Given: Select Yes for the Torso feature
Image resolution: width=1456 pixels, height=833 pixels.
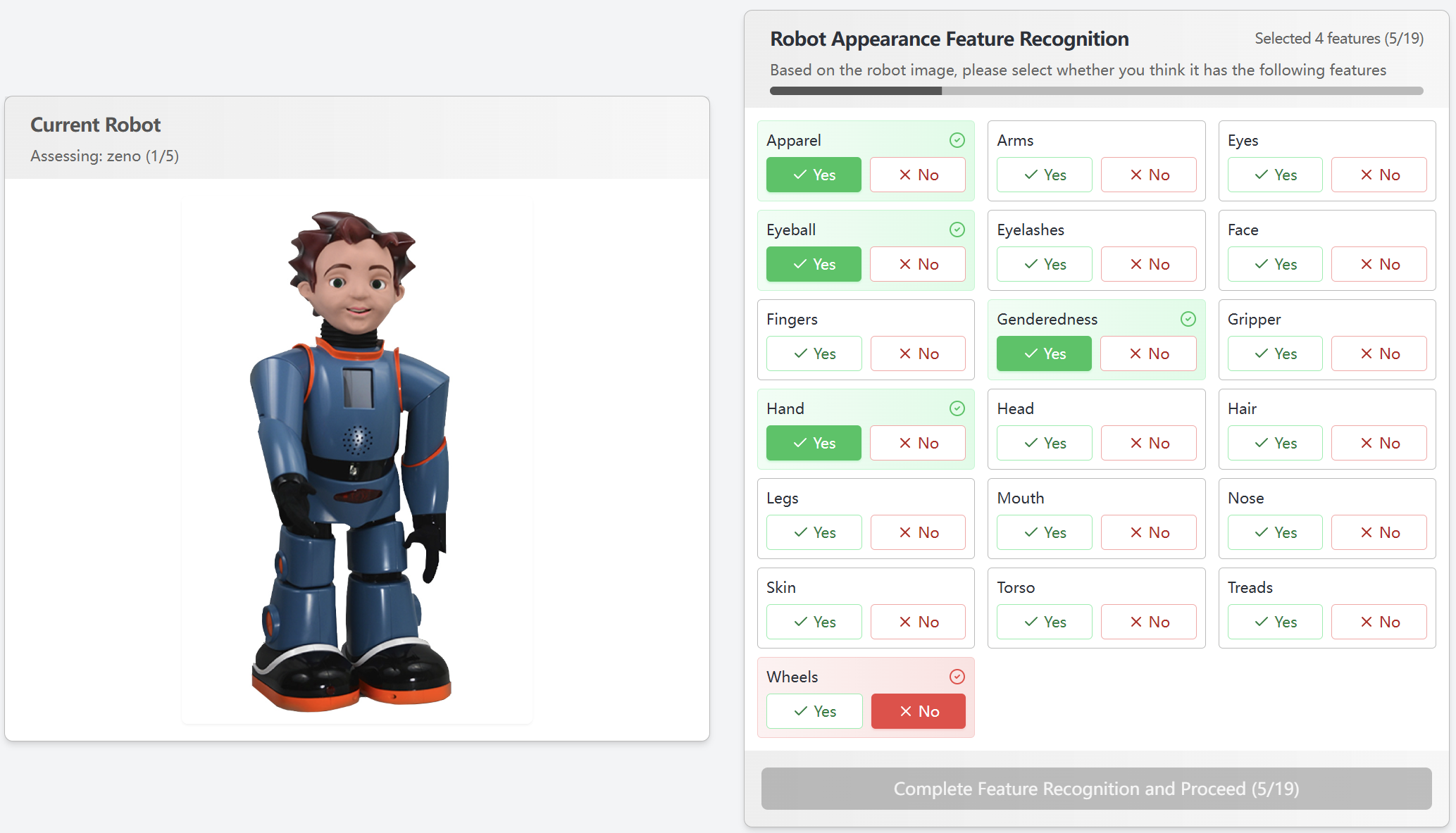Looking at the screenshot, I should tap(1044, 622).
